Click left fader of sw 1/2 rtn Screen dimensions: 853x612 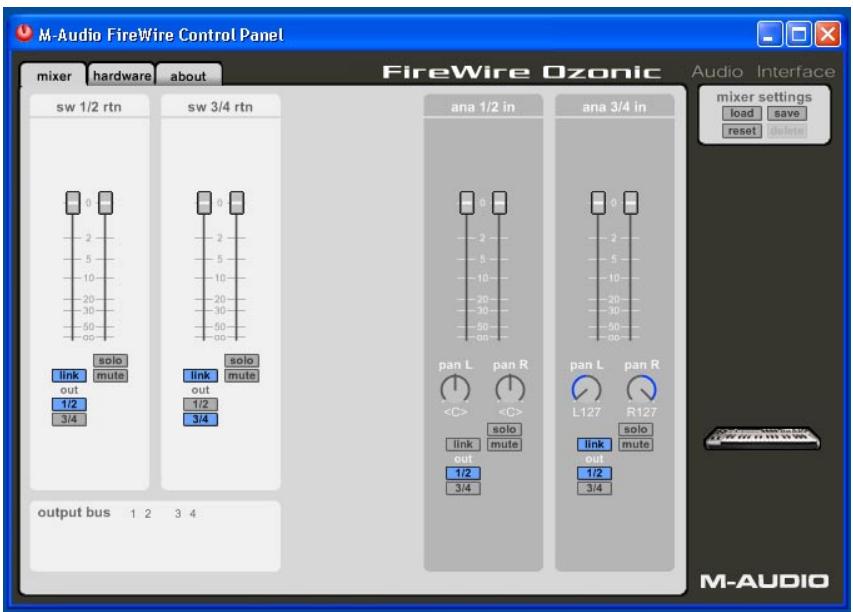pyautogui.click(x=73, y=203)
